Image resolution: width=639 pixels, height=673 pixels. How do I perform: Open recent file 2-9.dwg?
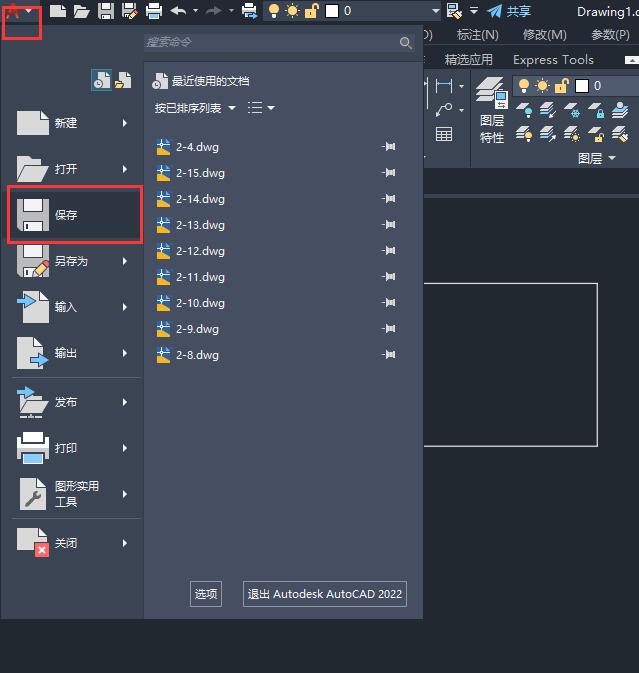point(187,329)
